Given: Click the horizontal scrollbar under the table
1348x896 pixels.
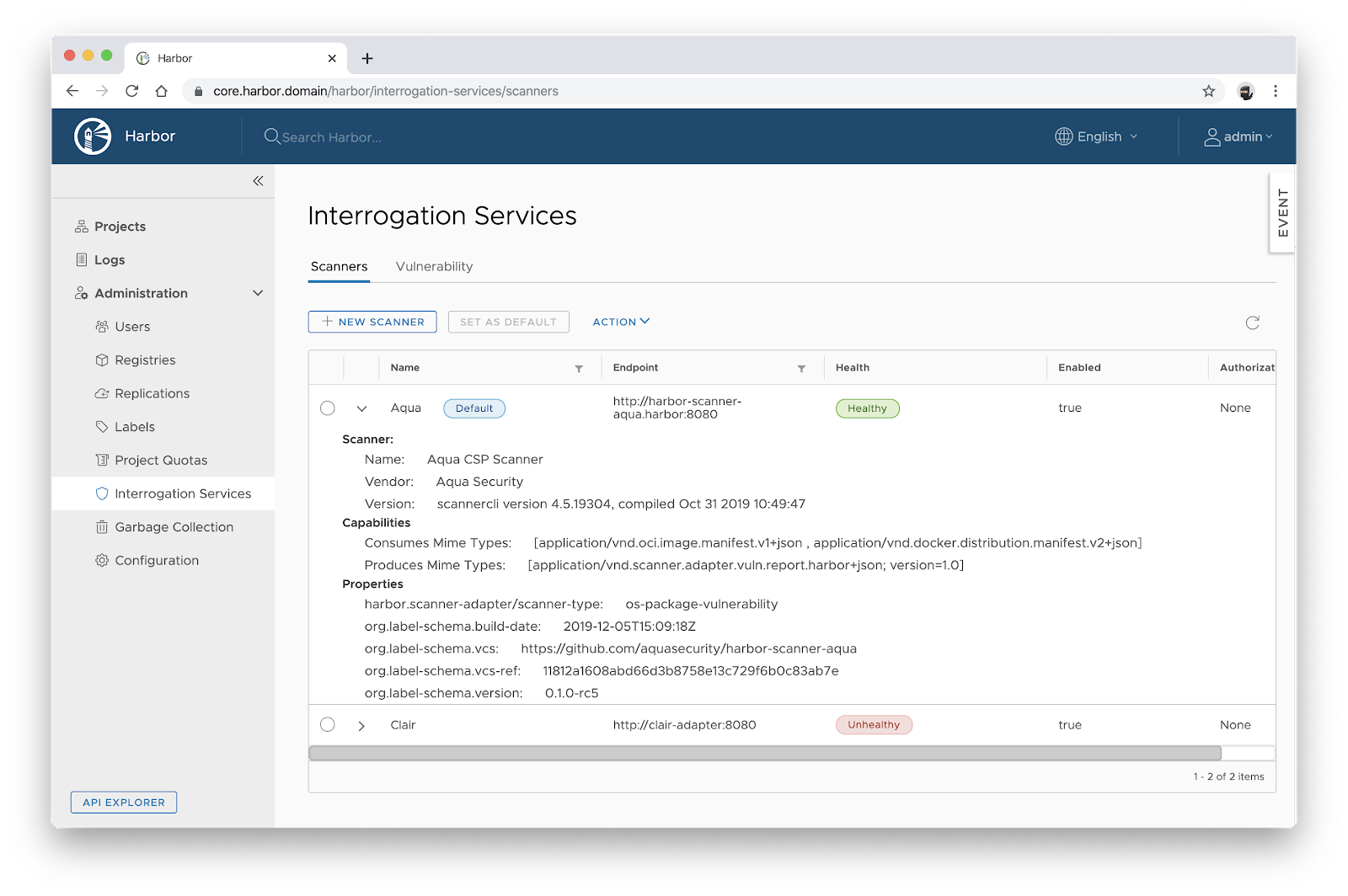Looking at the screenshot, I should point(764,753).
